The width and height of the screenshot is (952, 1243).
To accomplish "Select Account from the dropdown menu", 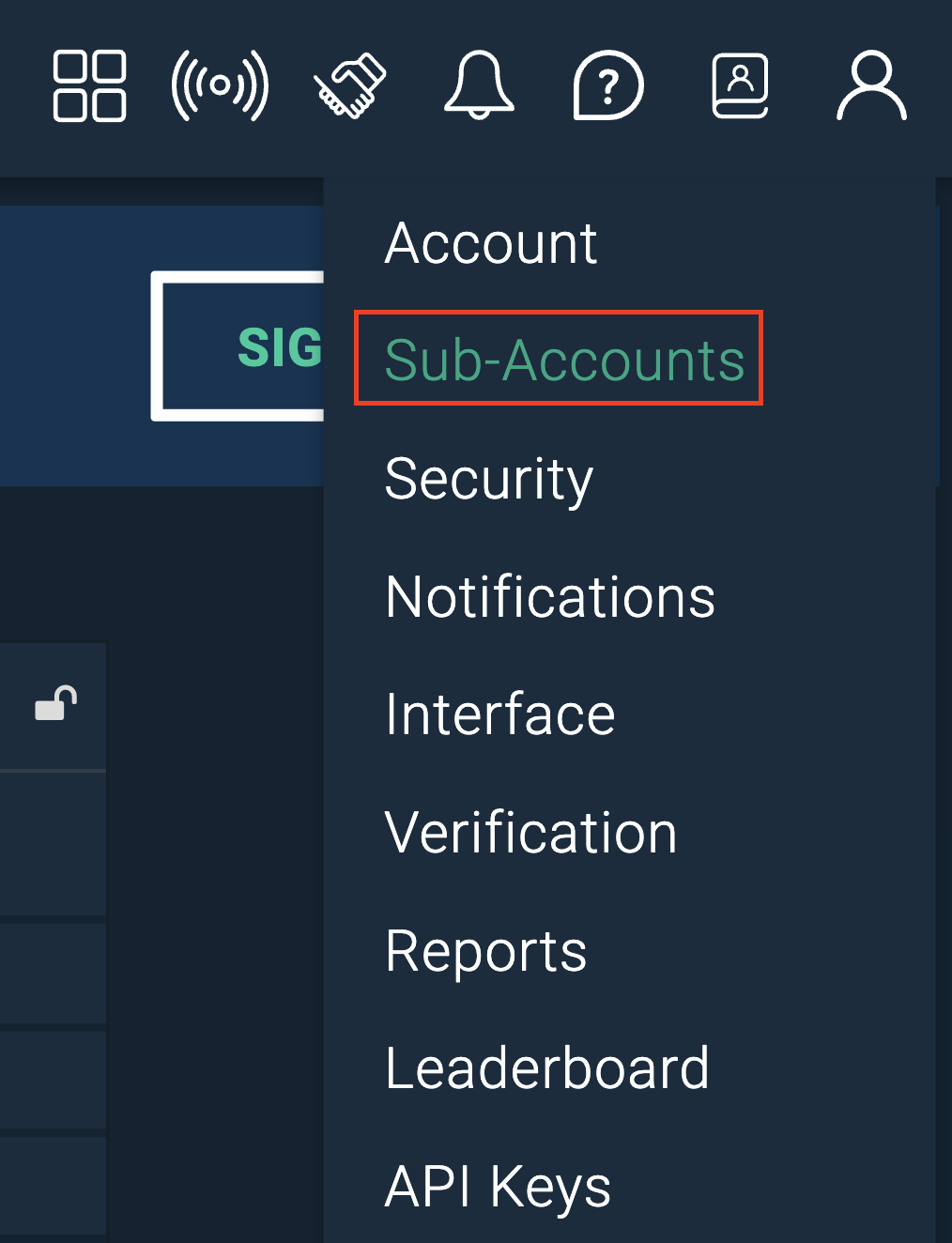I will [491, 244].
